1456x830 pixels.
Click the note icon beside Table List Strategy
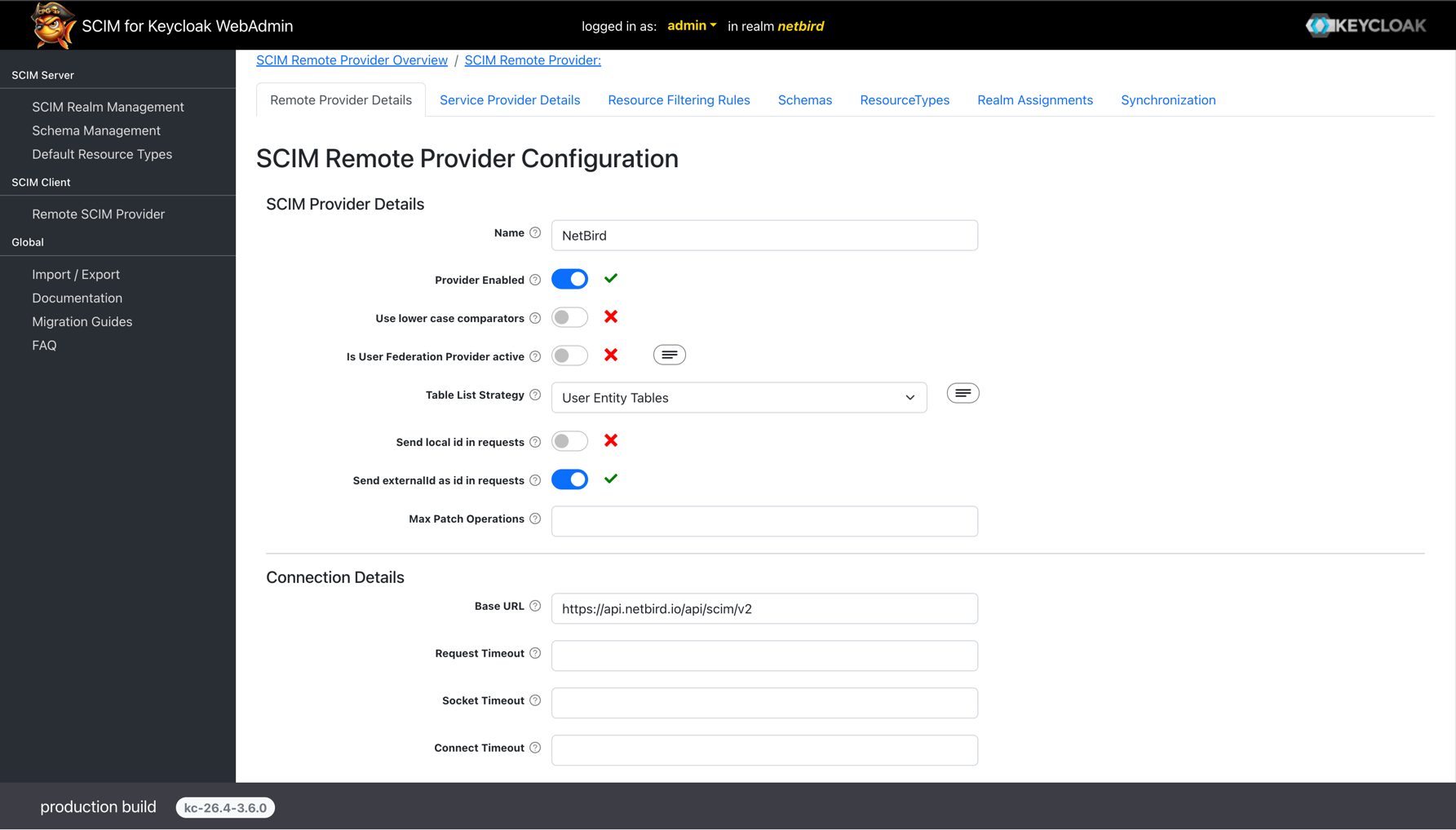click(x=963, y=392)
